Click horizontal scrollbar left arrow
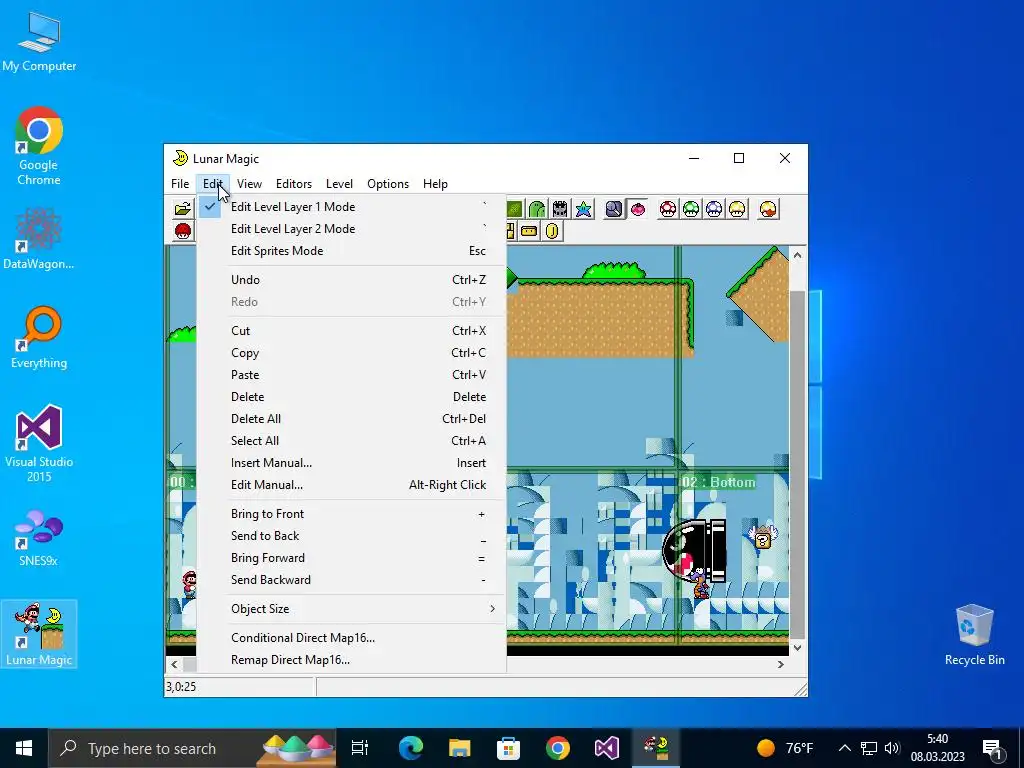The height and width of the screenshot is (768, 1024). [x=174, y=665]
